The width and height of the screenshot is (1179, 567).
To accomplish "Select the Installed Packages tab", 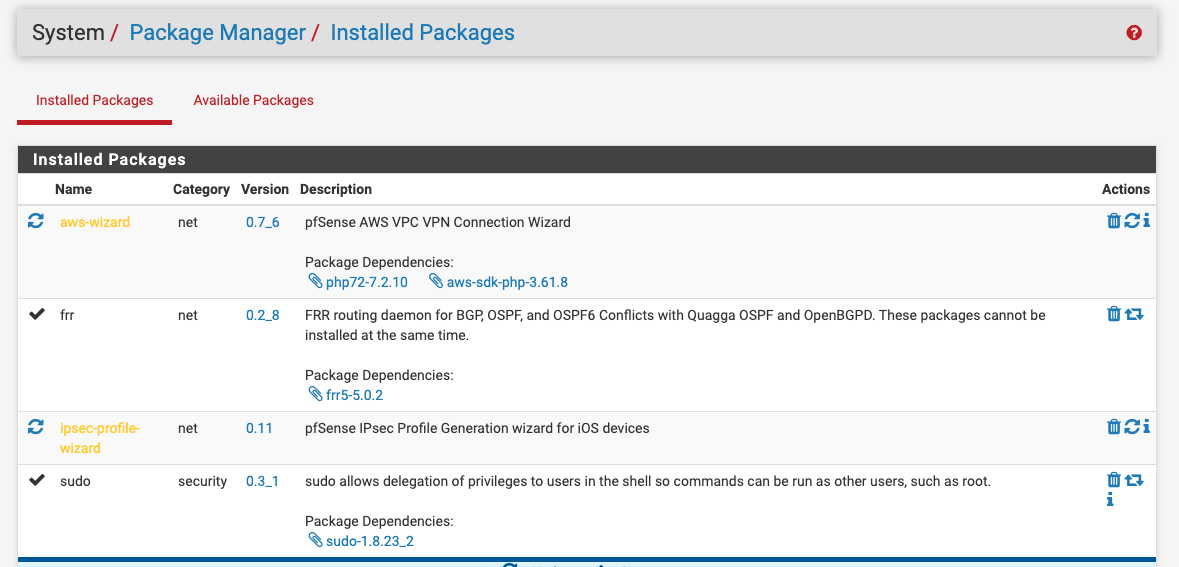I will click(94, 100).
